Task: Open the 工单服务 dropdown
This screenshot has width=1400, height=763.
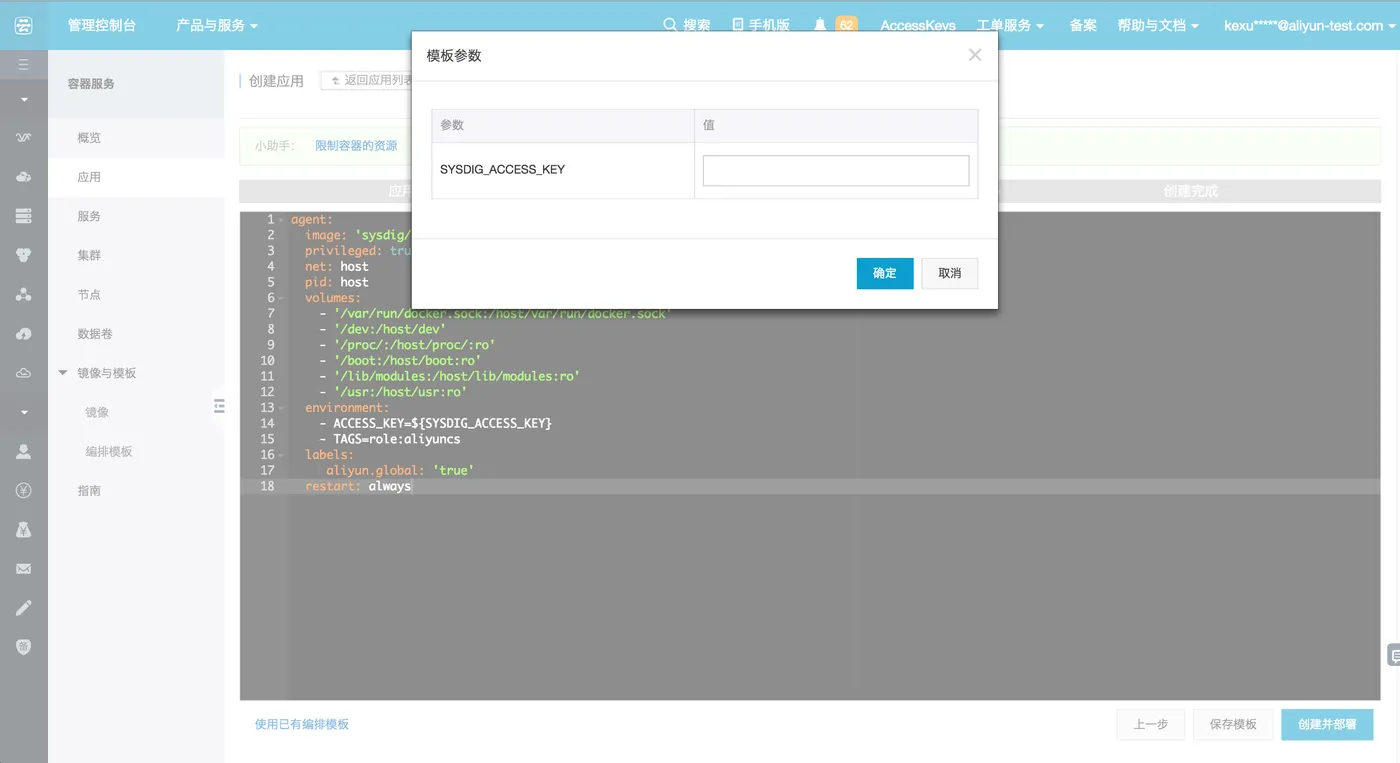Action: point(1011,25)
